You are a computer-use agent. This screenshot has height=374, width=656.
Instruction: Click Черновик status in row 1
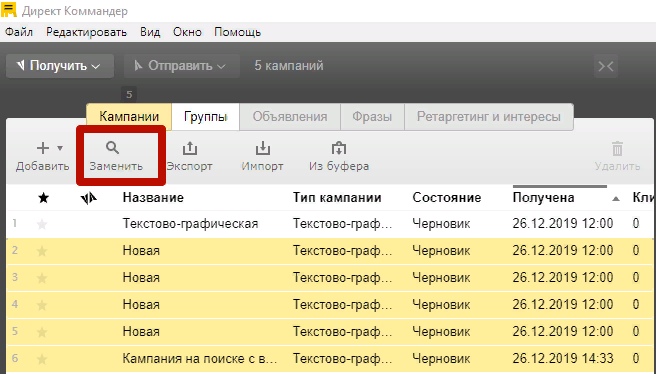click(441, 224)
